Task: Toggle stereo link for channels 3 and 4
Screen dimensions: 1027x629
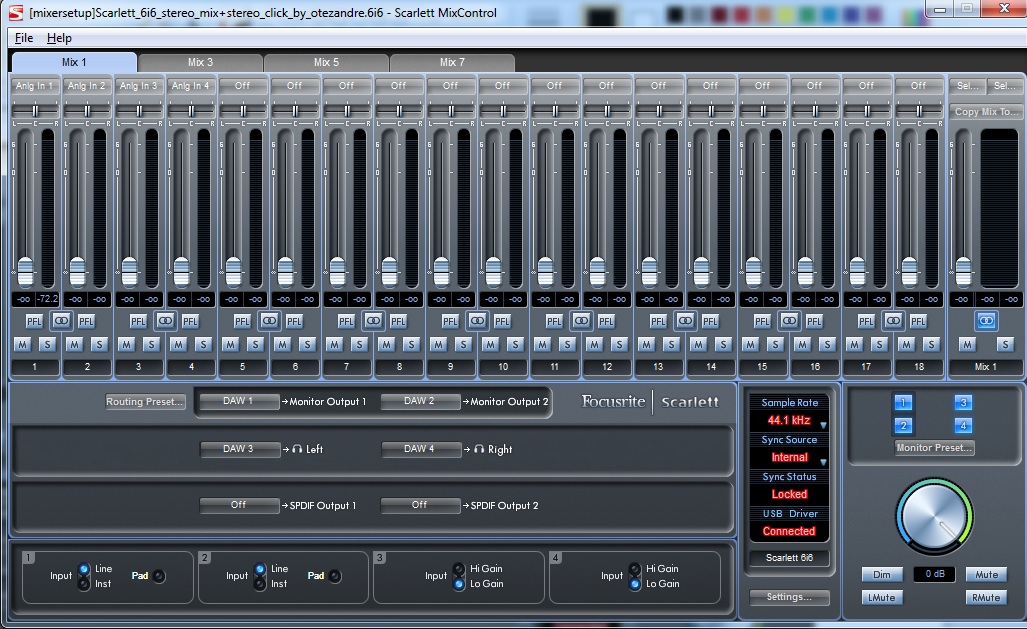Action: pos(165,320)
